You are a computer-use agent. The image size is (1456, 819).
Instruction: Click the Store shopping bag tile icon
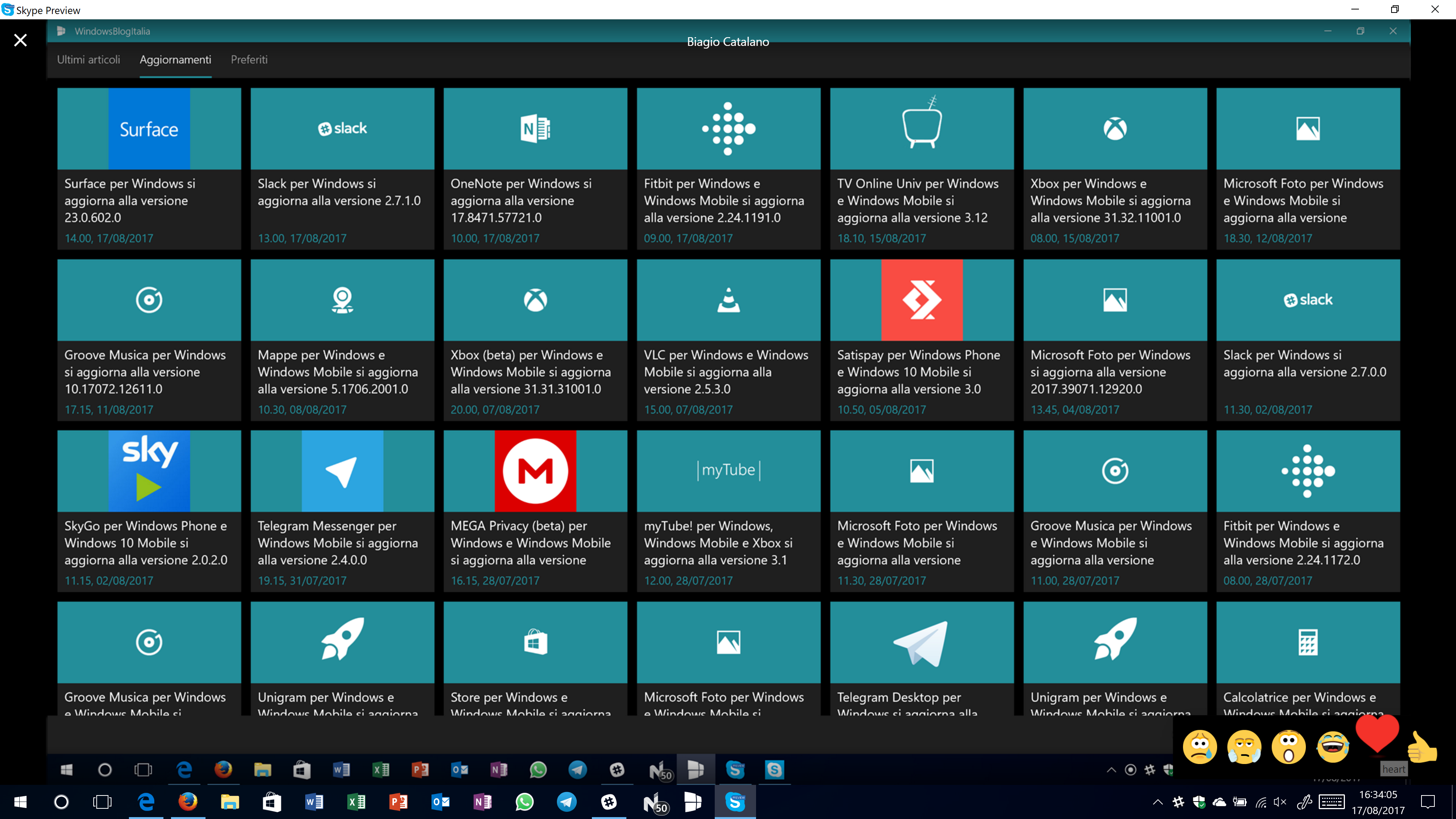coord(535,642)
